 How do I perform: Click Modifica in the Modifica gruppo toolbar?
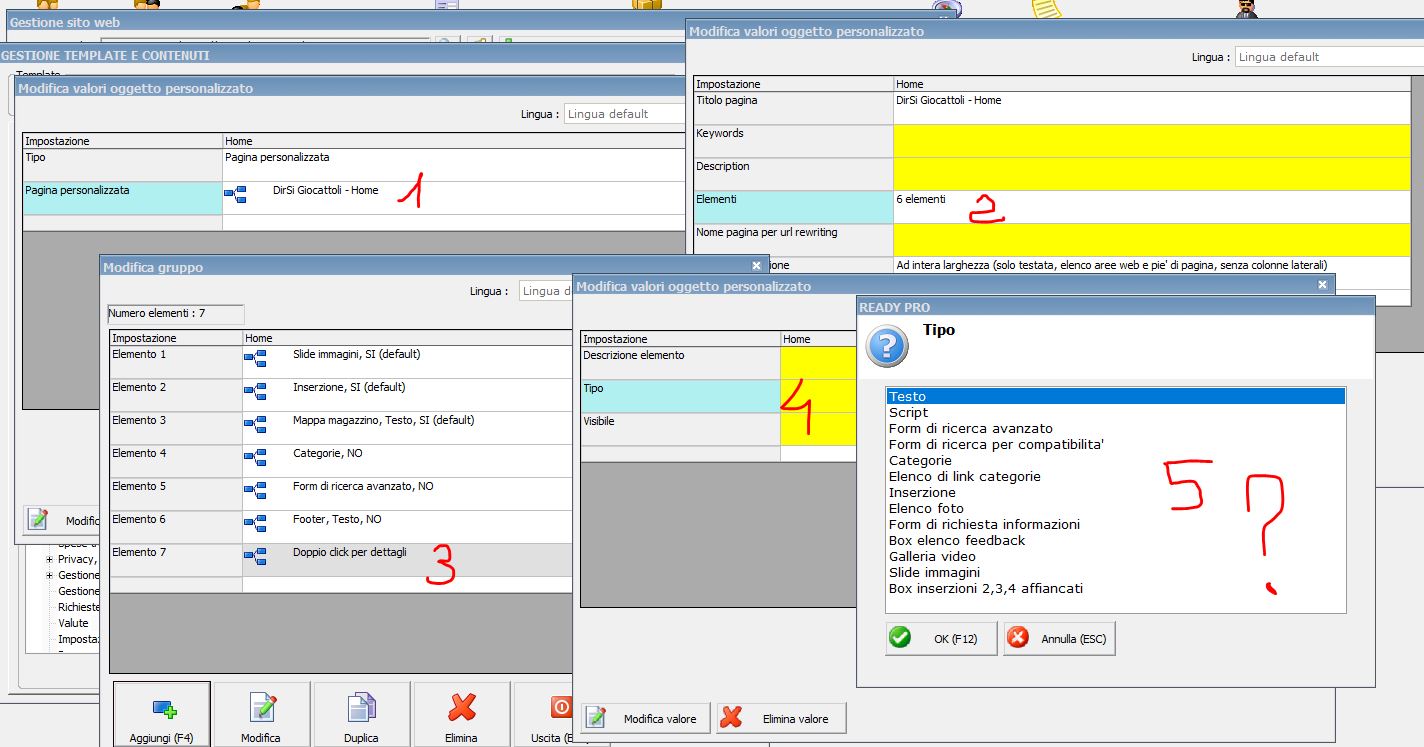261,716
